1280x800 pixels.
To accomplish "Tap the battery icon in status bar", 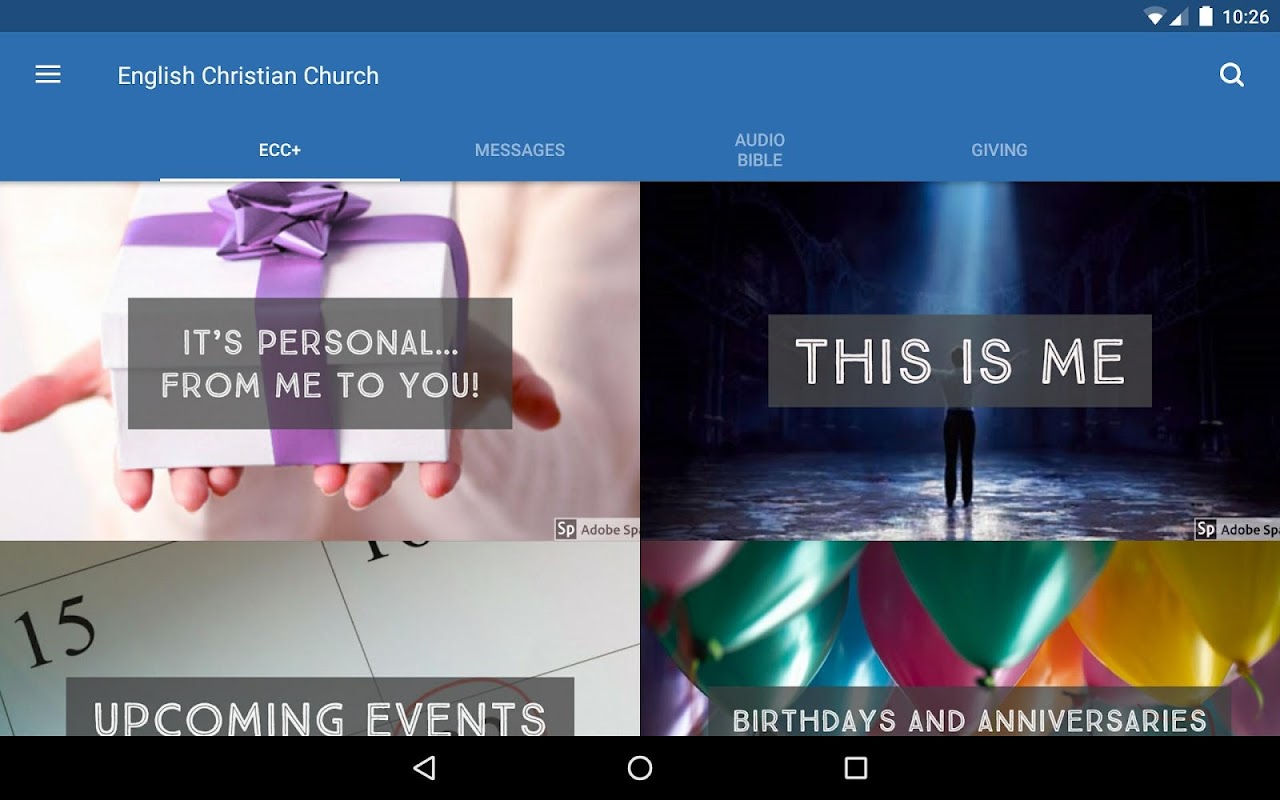I will click(1206, 16).
